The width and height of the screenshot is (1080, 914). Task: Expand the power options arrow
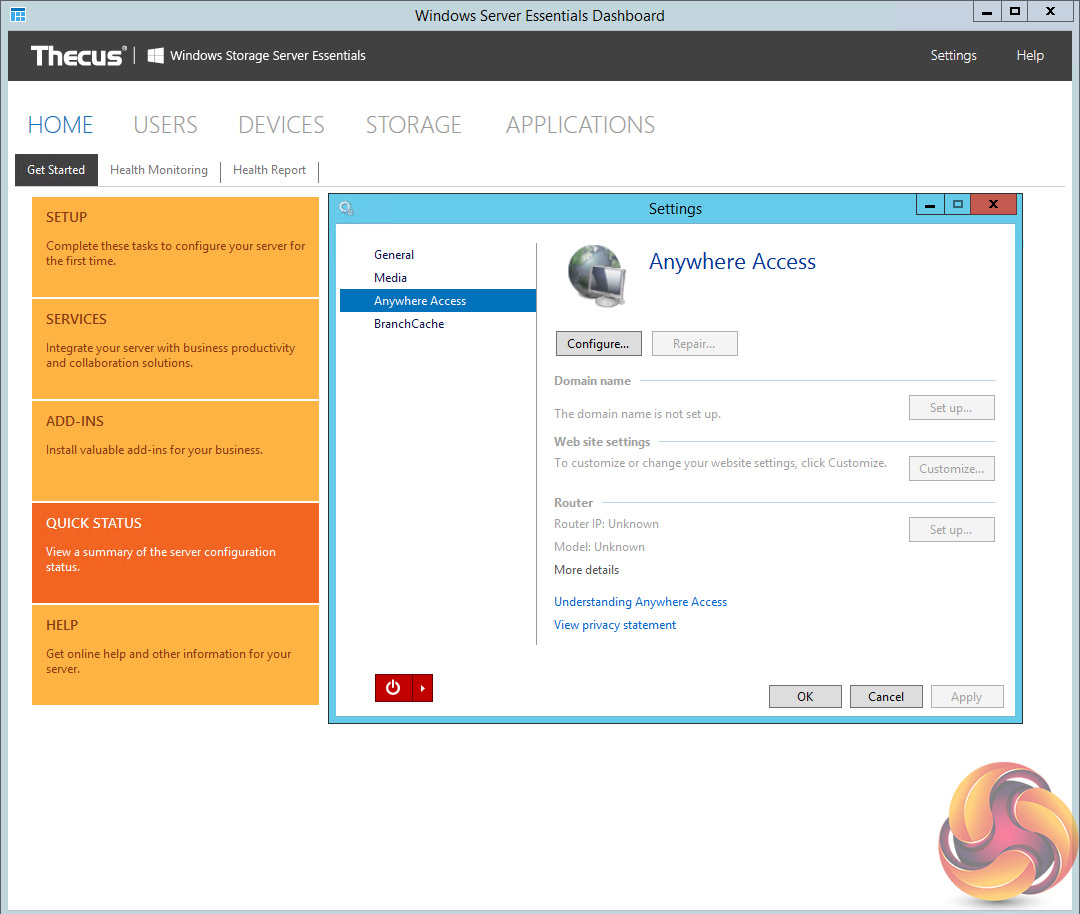point(423,688)
